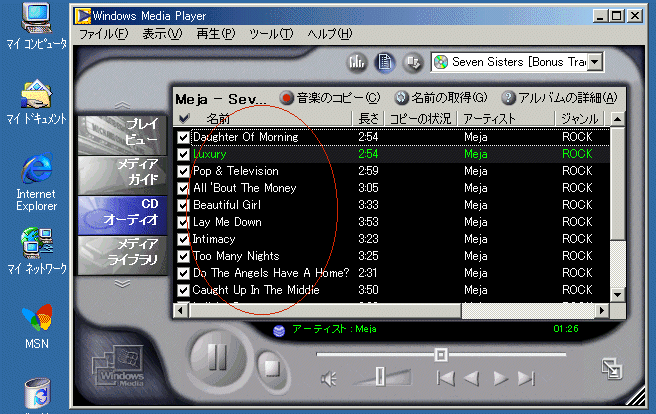This screenshot has height=414, width=656.
Task: Uncheck Too Many Nights track checkbox
Action: coord(183,256)
